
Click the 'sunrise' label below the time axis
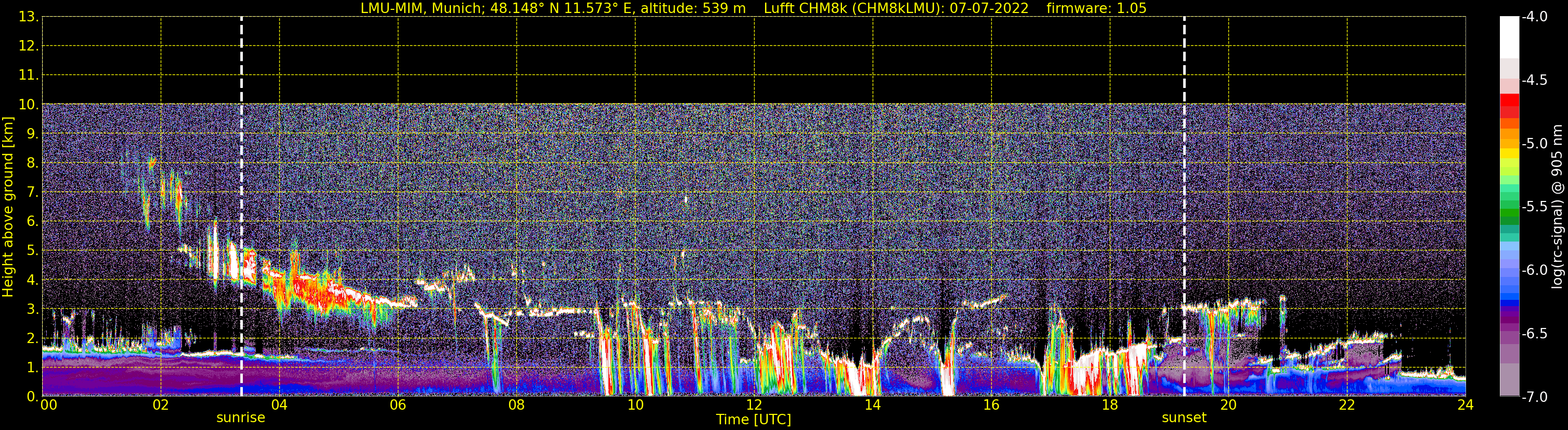tap(241, 418)
